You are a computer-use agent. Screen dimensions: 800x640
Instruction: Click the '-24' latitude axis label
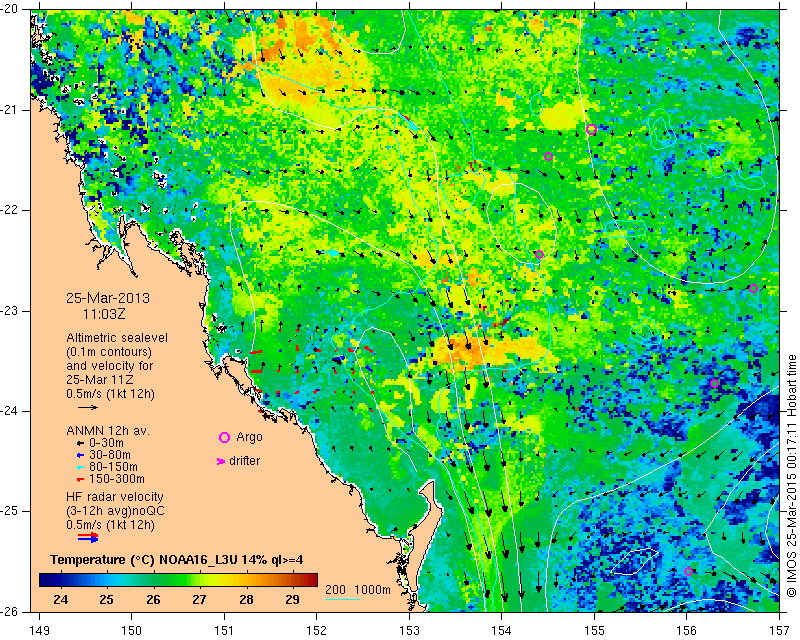pos(10,411)
